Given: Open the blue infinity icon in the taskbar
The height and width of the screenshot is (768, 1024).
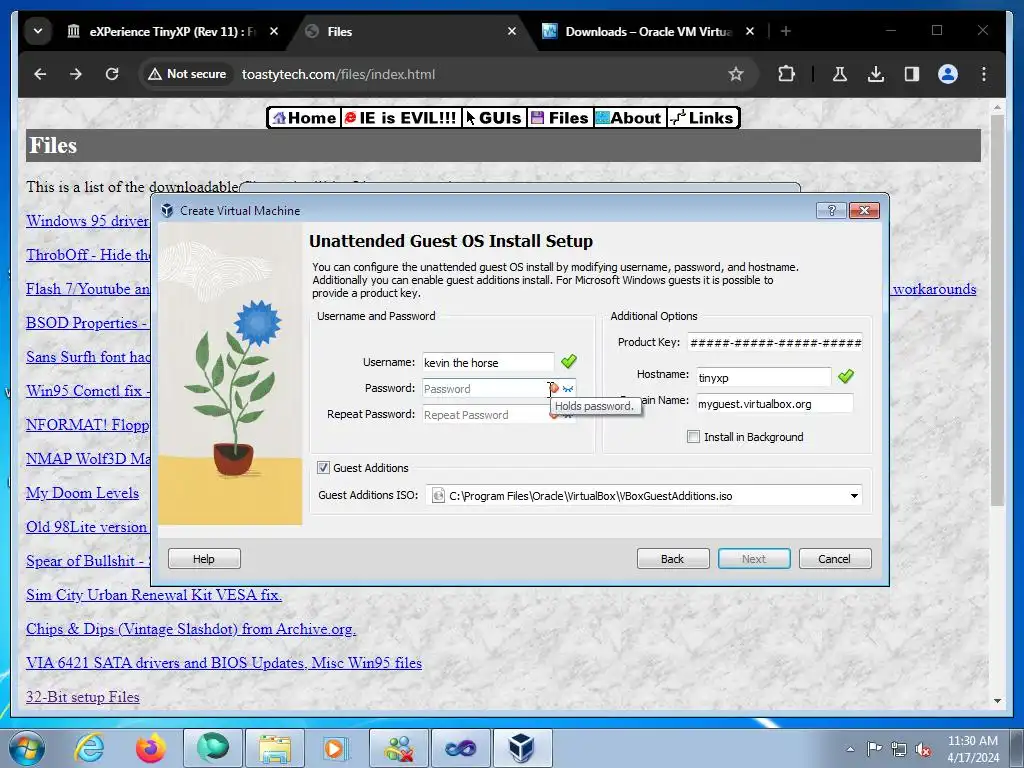Looking at the screenshot, I should coord(460,748).
